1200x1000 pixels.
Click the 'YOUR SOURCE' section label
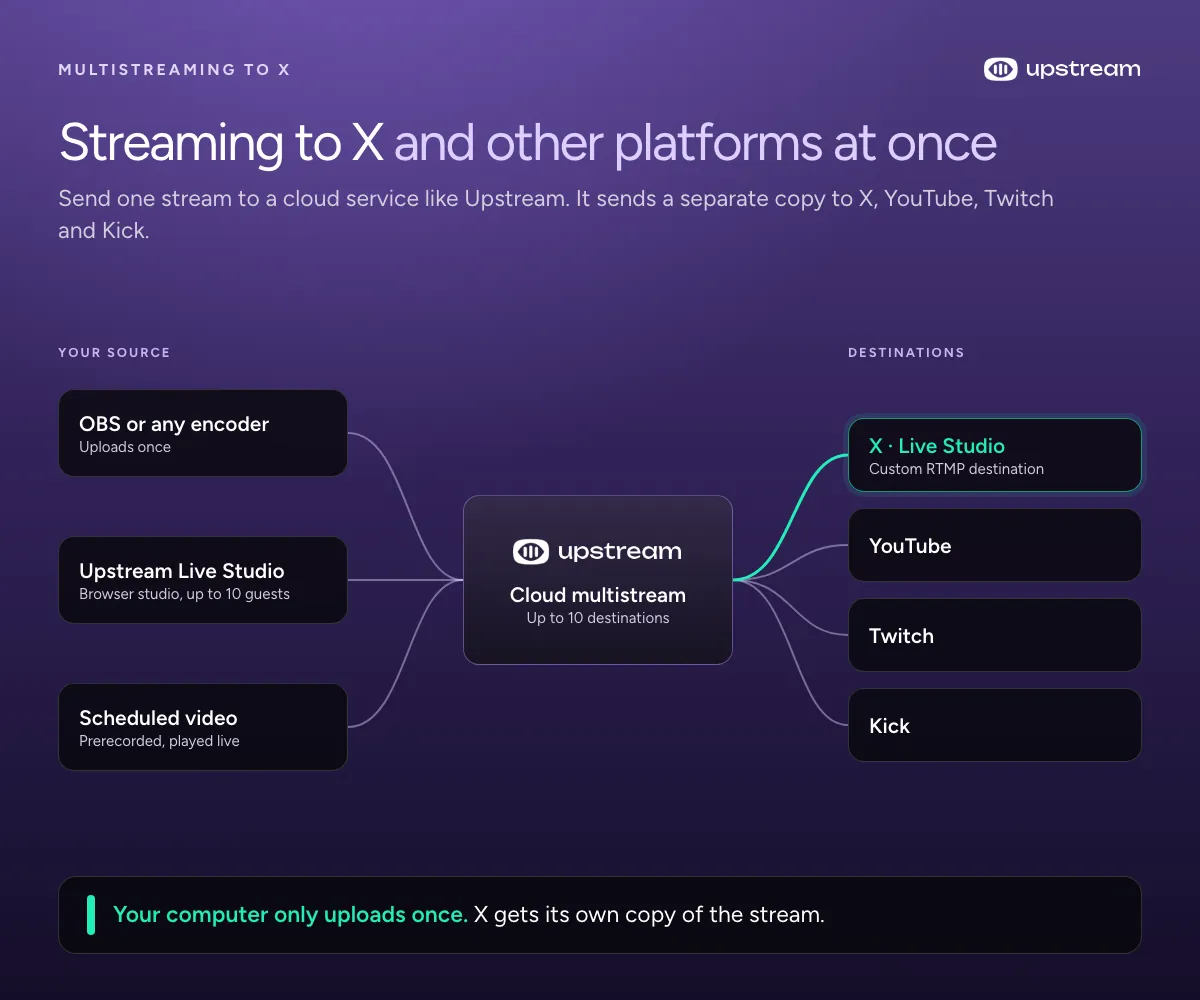[114, 352]
